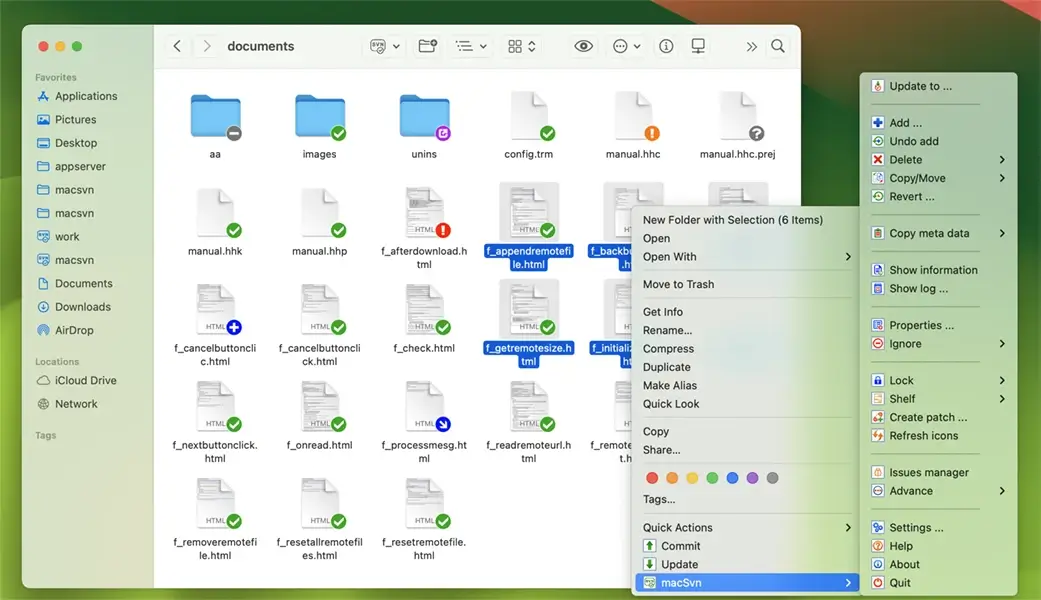The height and width of the screenshot is (600, 1041).
Task: Expand the Copy meta data submenu arrow
Action: [x=1002, y=234]
